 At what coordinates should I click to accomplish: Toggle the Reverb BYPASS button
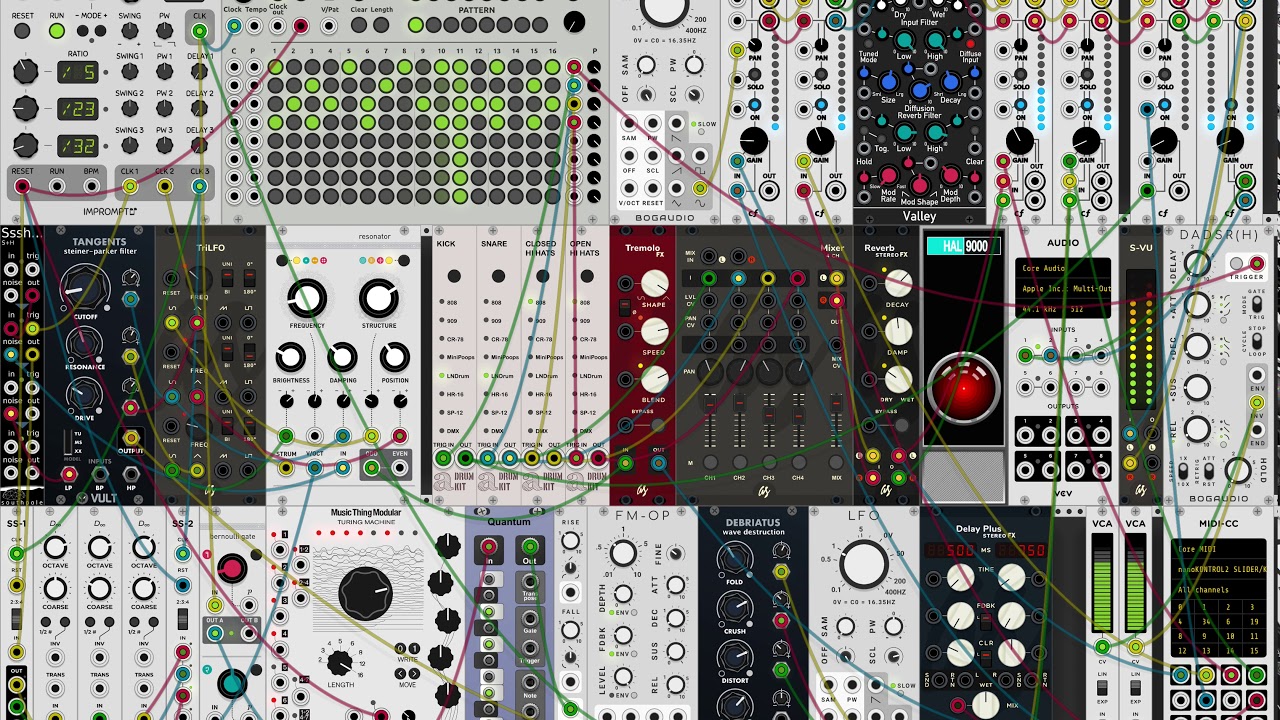click(x=902, y=425)
